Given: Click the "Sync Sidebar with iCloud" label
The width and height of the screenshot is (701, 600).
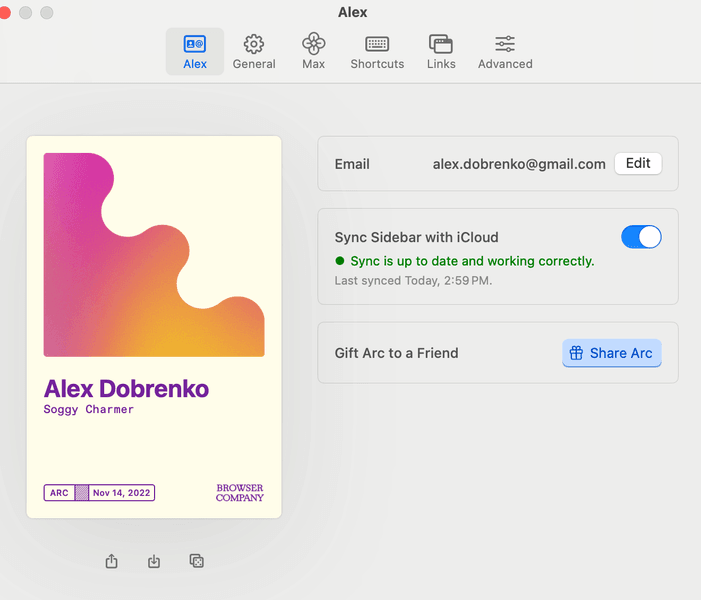Looking at the screenshot, I should 416,237.
